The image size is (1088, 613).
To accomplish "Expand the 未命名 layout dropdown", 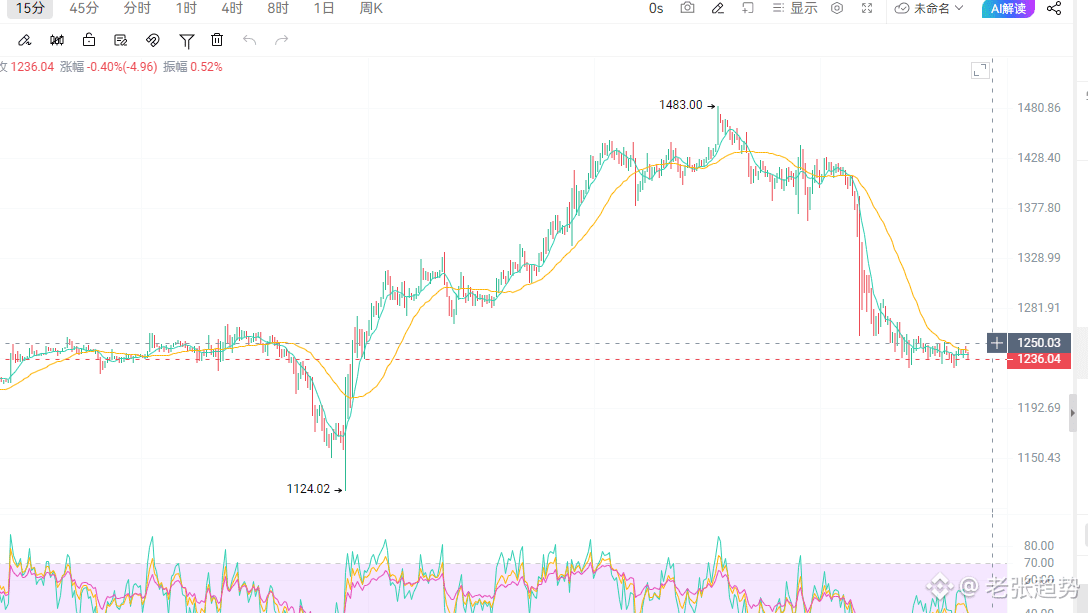I will (929, 8).
